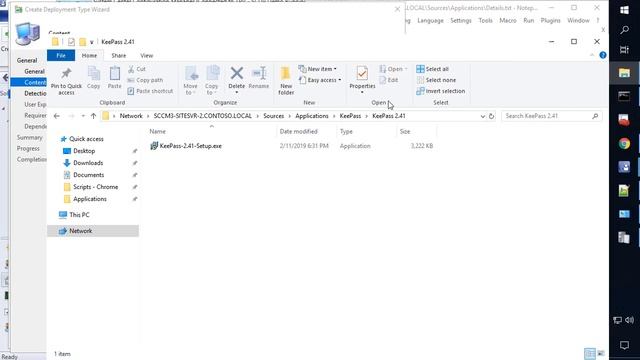Image resolution: width=640 pixels, height=360 pixels.
Task: Click the Windows Start button
Action: point(624,10)
